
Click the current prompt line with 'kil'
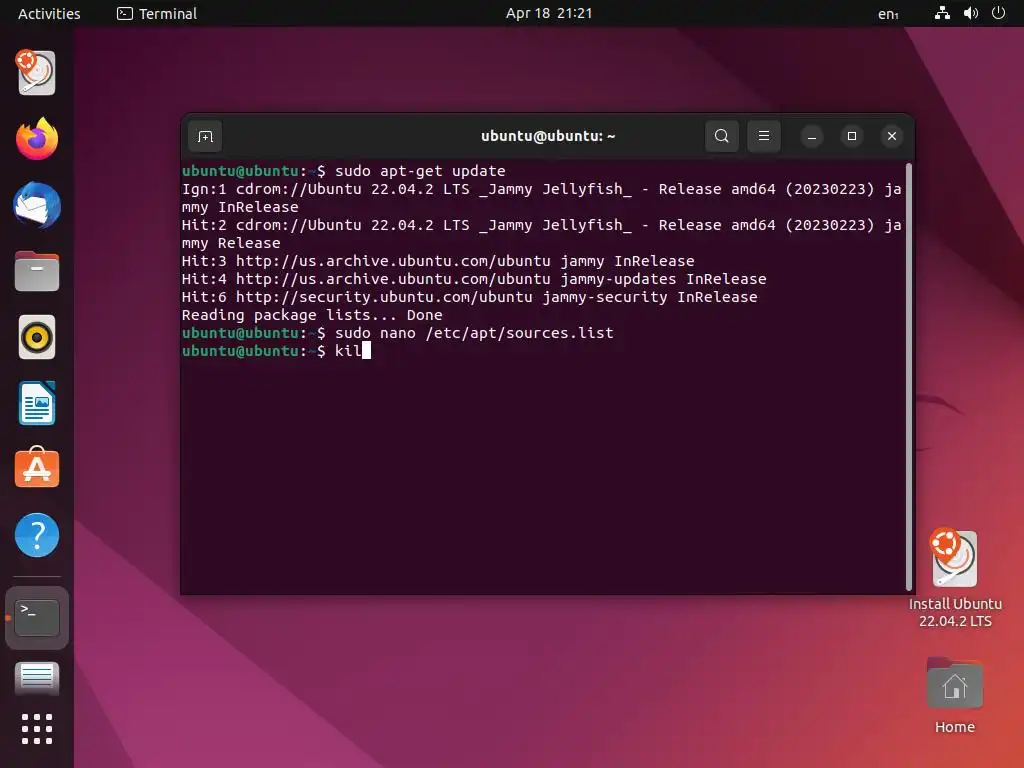[x=276, y=351]
